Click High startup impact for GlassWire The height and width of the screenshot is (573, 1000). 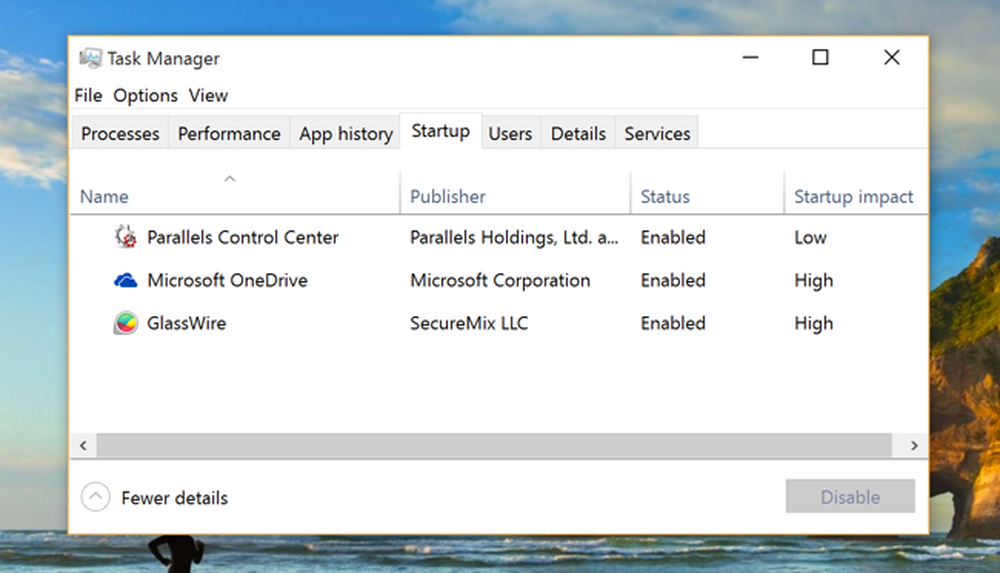[814, 324]
